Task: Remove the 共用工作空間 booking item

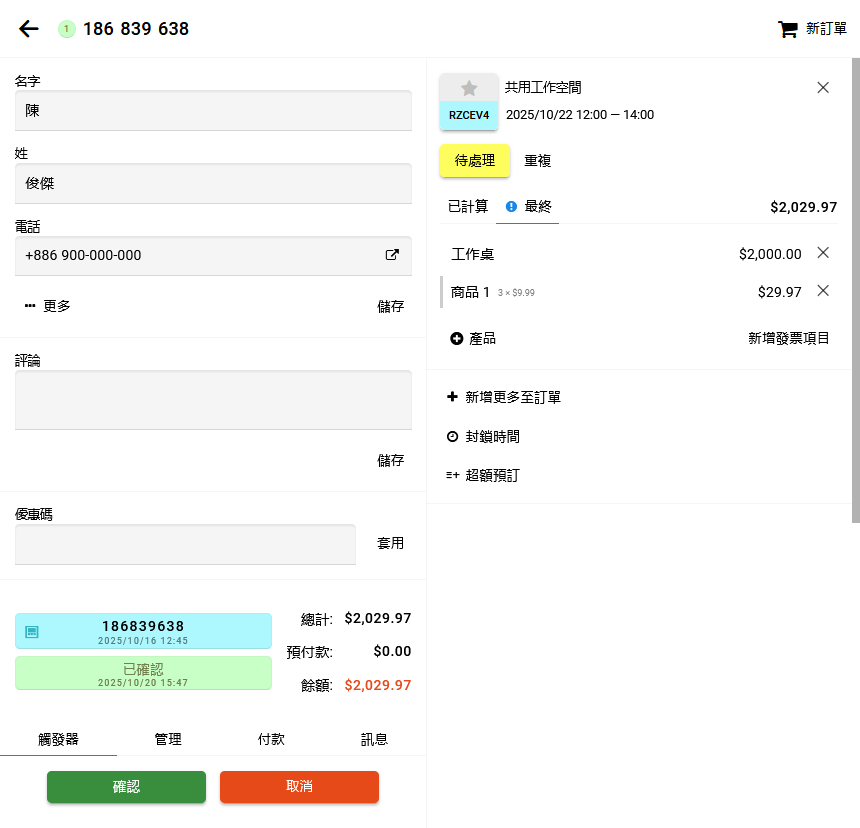Action: point(823,88)
